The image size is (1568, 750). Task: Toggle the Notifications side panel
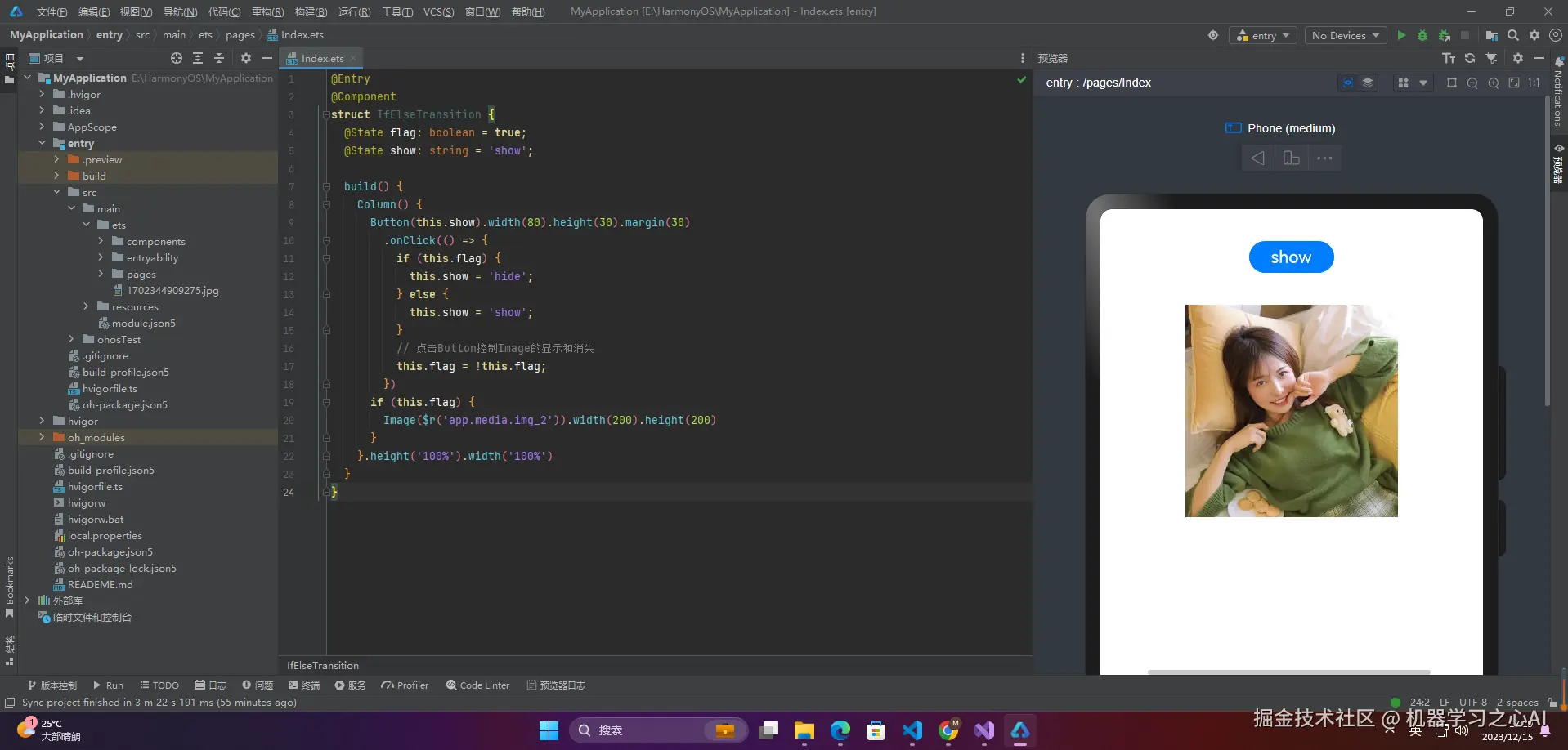(1558, 92)
